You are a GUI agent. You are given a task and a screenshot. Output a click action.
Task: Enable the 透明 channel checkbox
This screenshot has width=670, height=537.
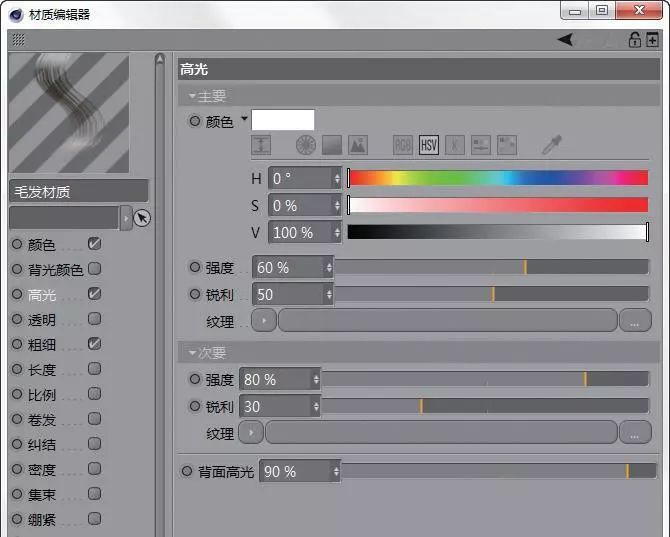point(94,319)
